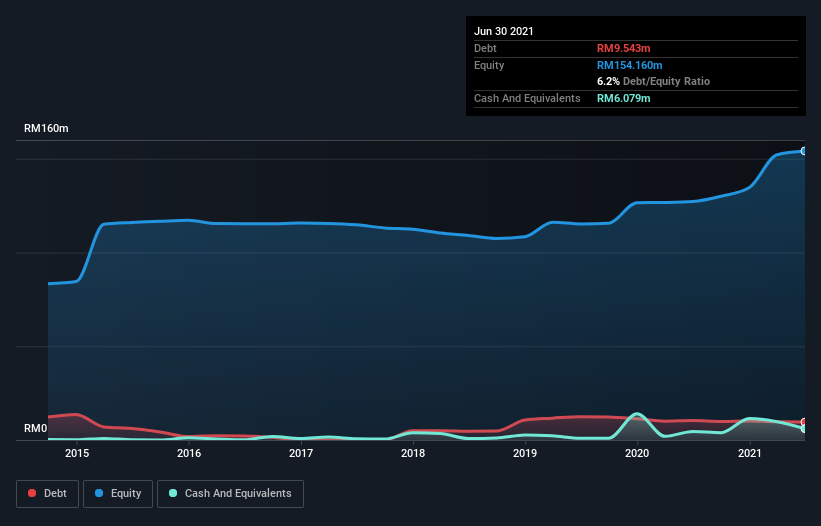The width and height of the screenshot is (821, 526).
Task: Click the Equity row label in tooltip
Action: (489, 65)
